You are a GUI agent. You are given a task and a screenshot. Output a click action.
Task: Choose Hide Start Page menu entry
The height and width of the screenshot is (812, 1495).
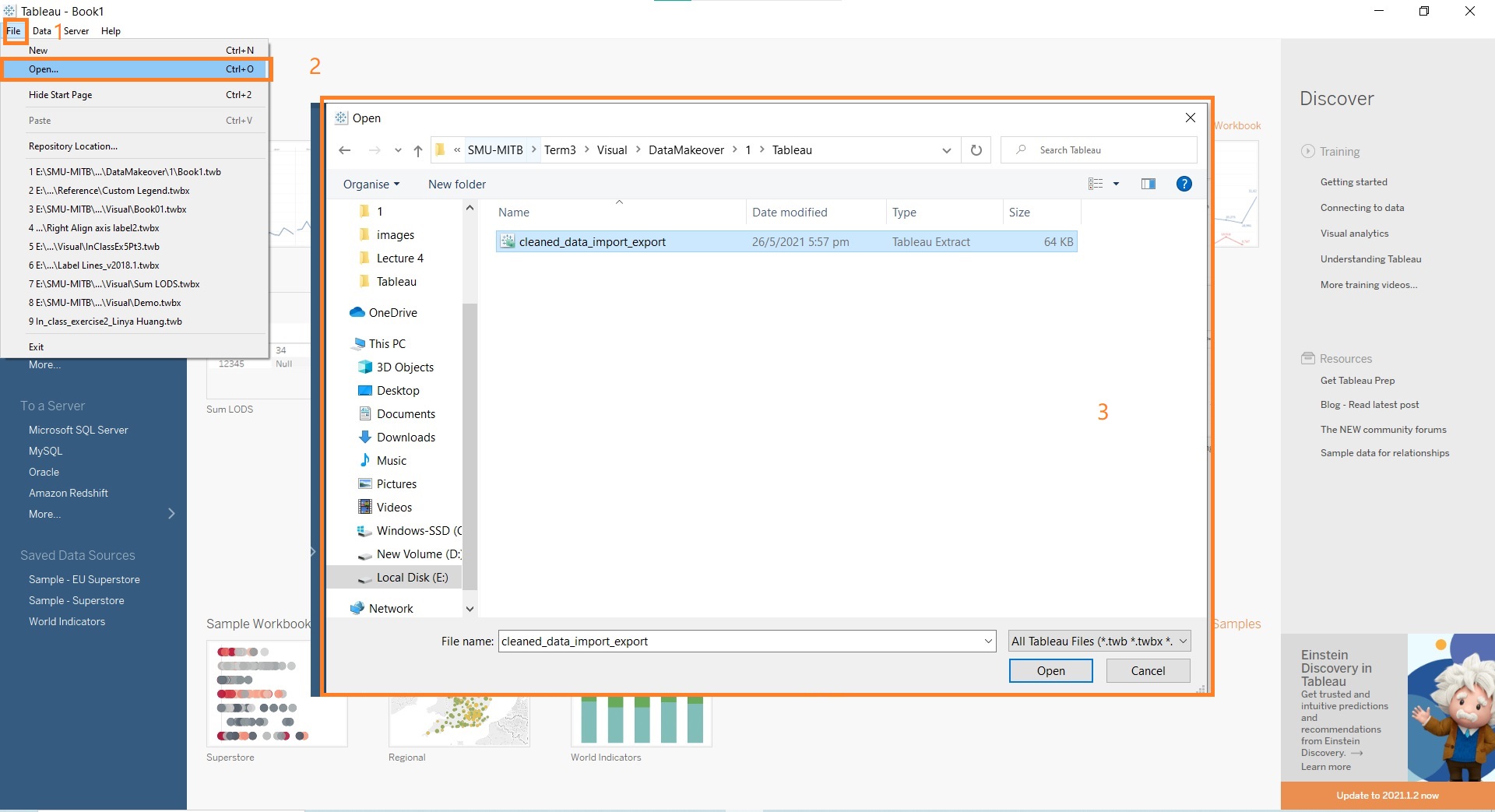(135, 94)
